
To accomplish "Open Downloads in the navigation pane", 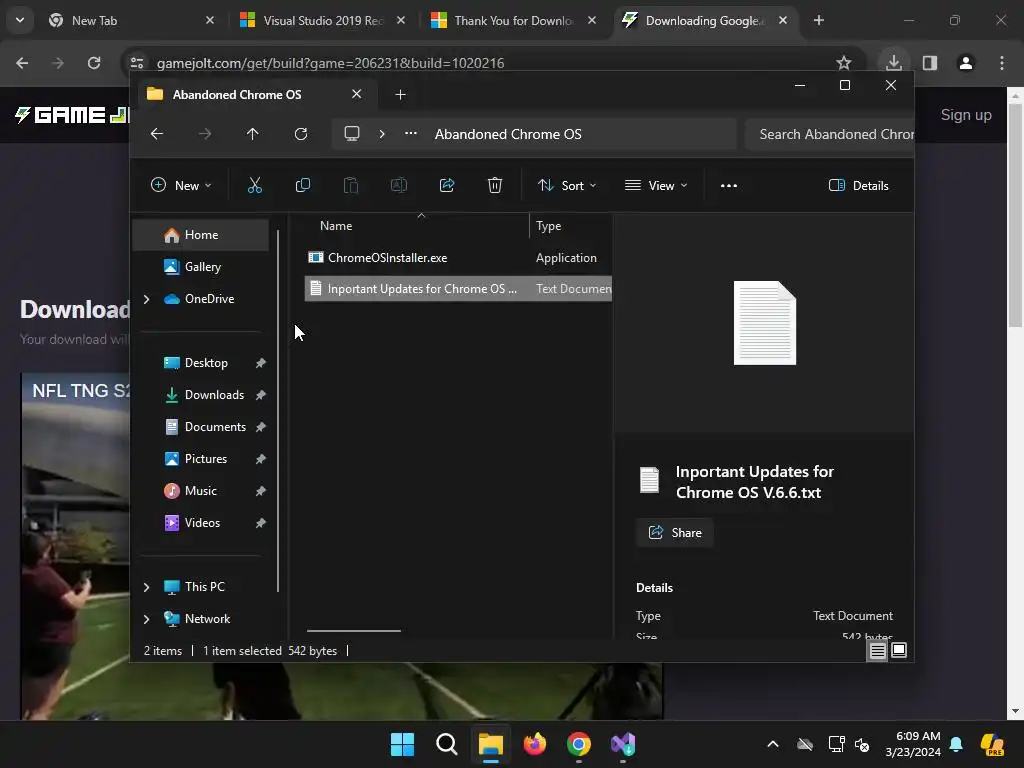I will [201, 395].
